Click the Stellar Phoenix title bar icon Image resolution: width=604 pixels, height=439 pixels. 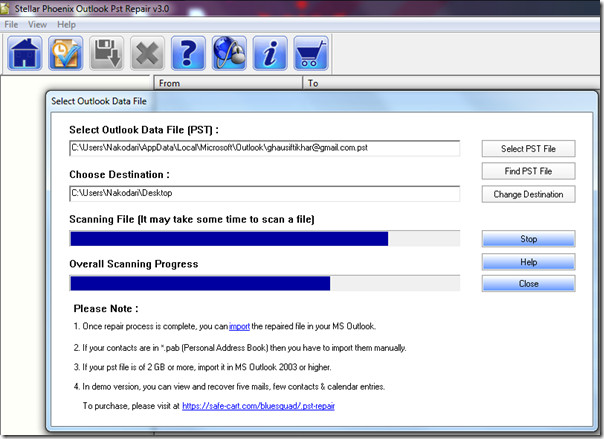(x=4, y=8)
